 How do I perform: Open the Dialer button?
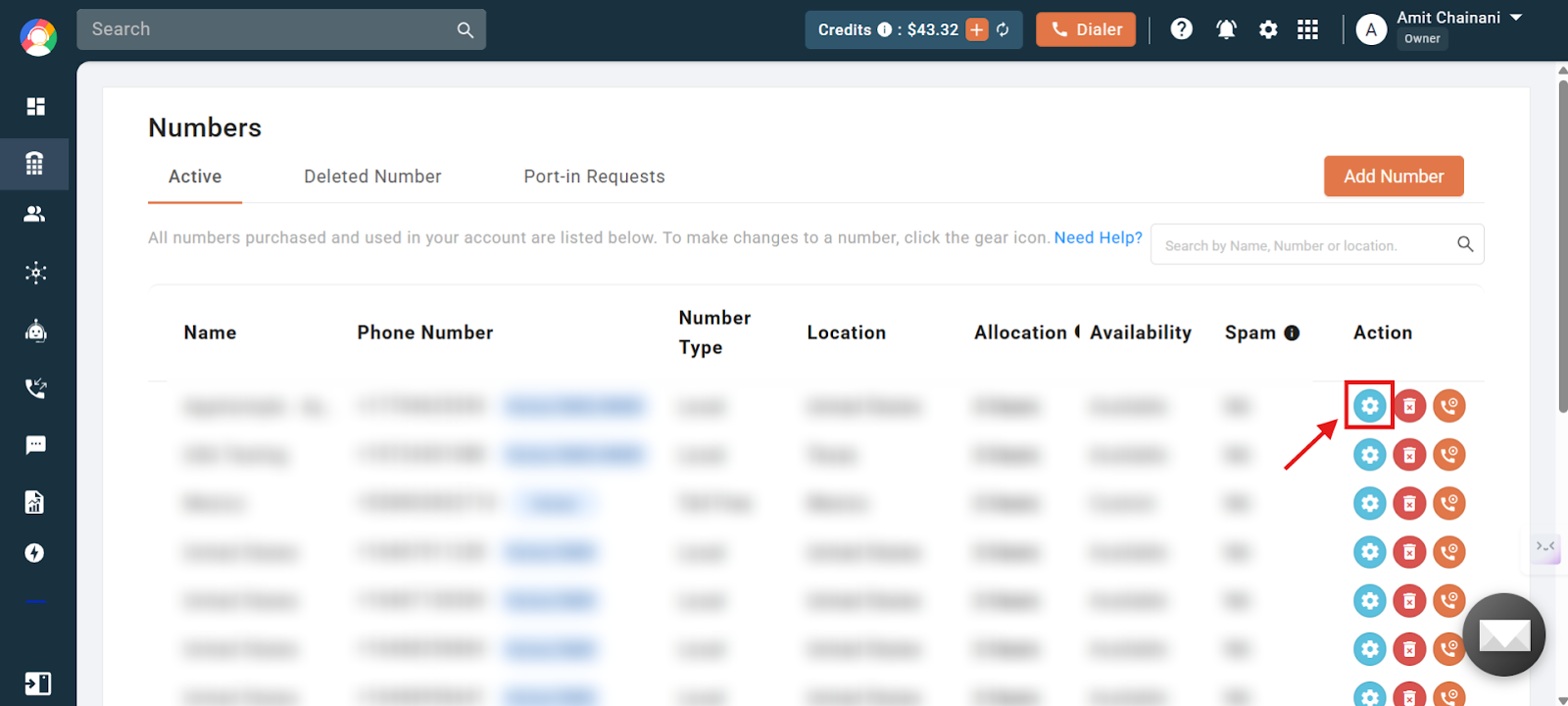coord(1086,29)
